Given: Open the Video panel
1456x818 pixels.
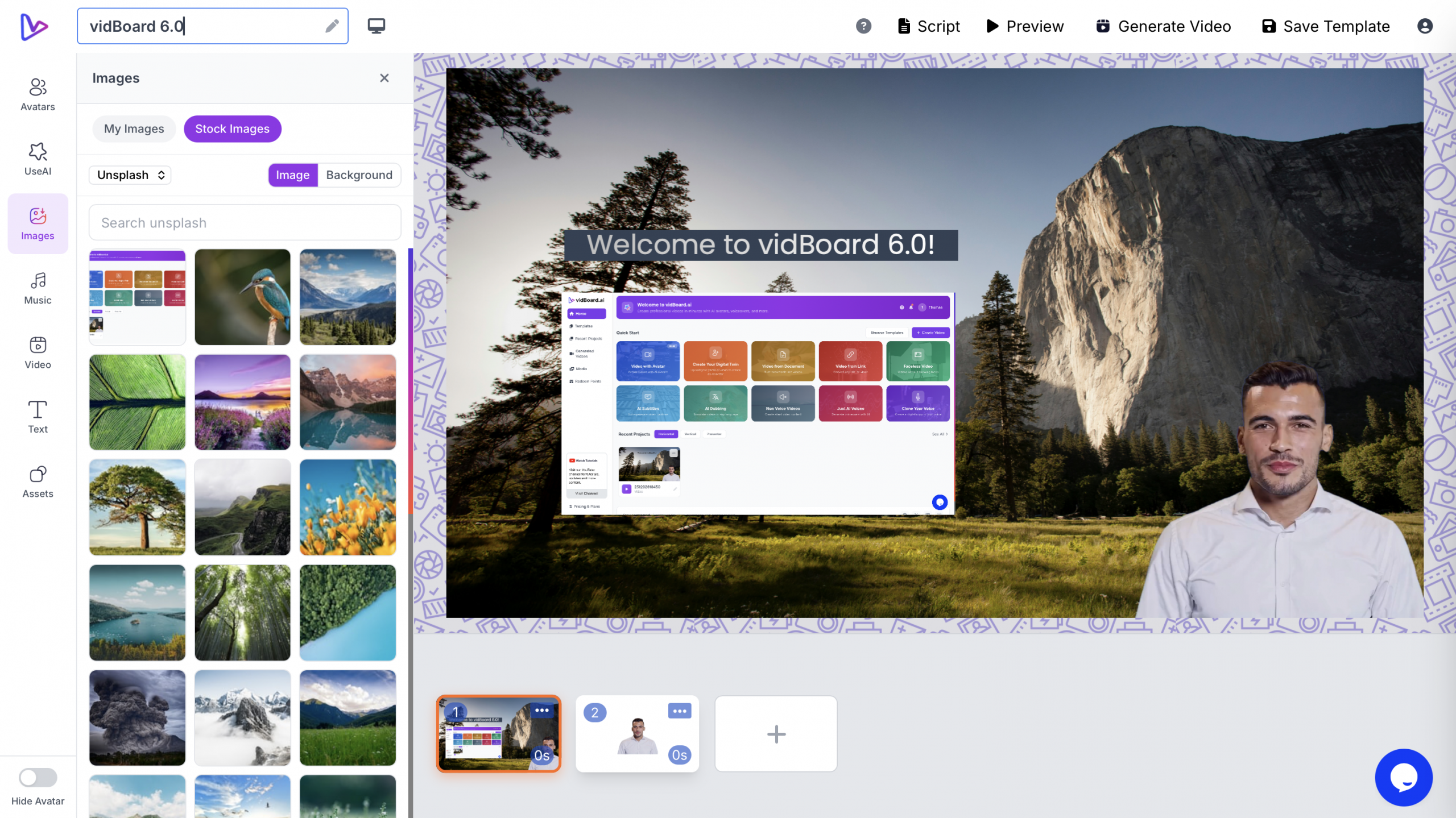Looking at the screenshot, I should [x=37, y=352].
